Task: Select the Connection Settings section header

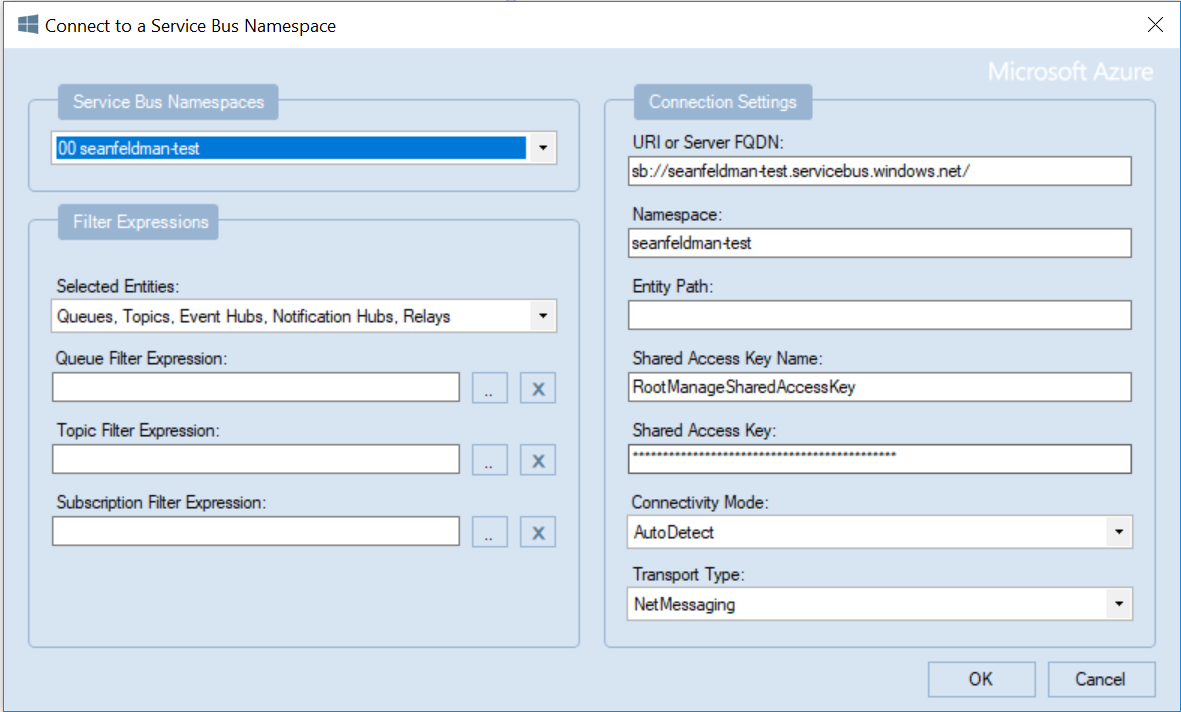Action: pos(722,101)
